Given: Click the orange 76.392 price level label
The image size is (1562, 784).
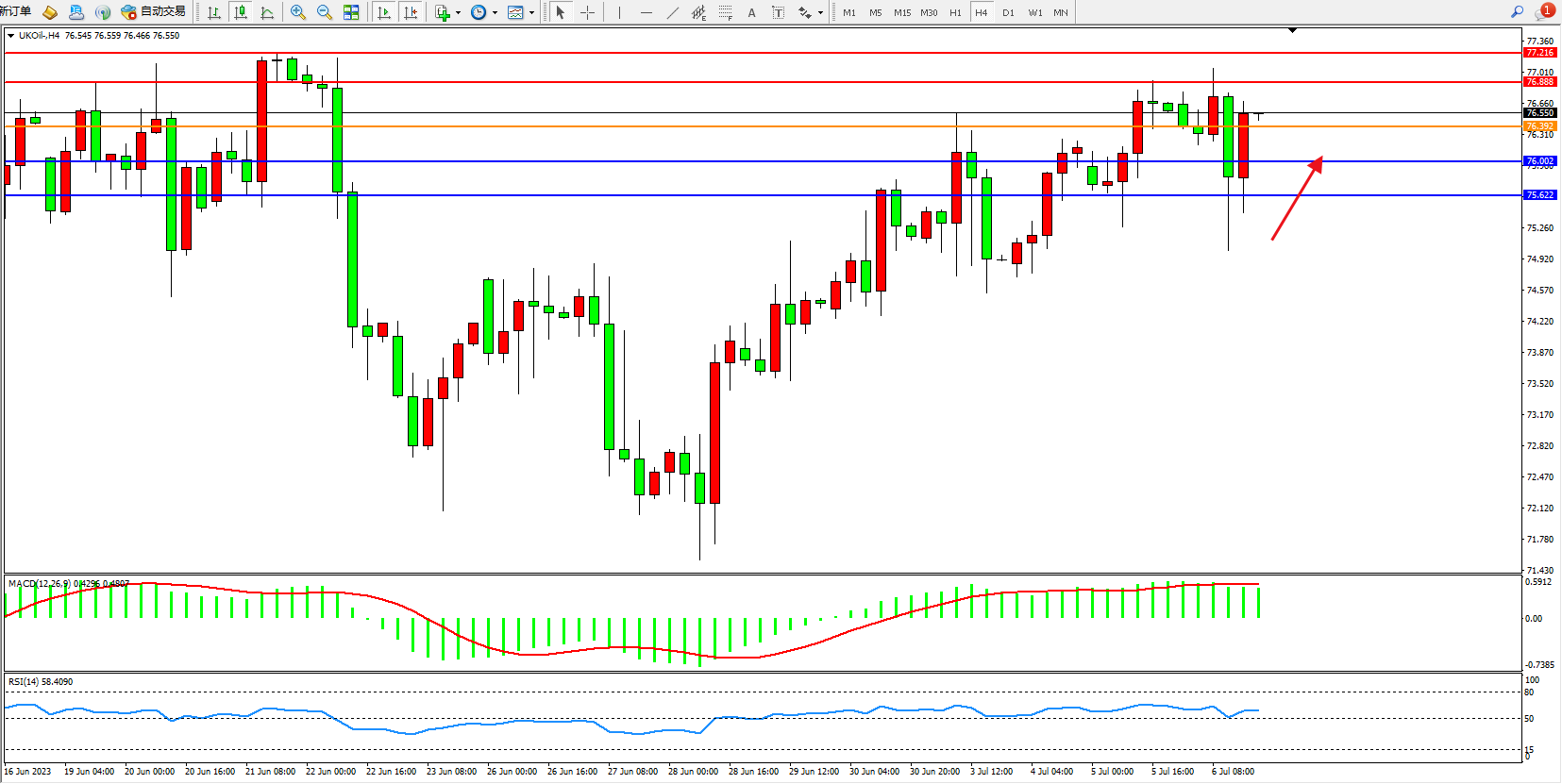Looking at the screenshot, I should tap(1539, 126).
